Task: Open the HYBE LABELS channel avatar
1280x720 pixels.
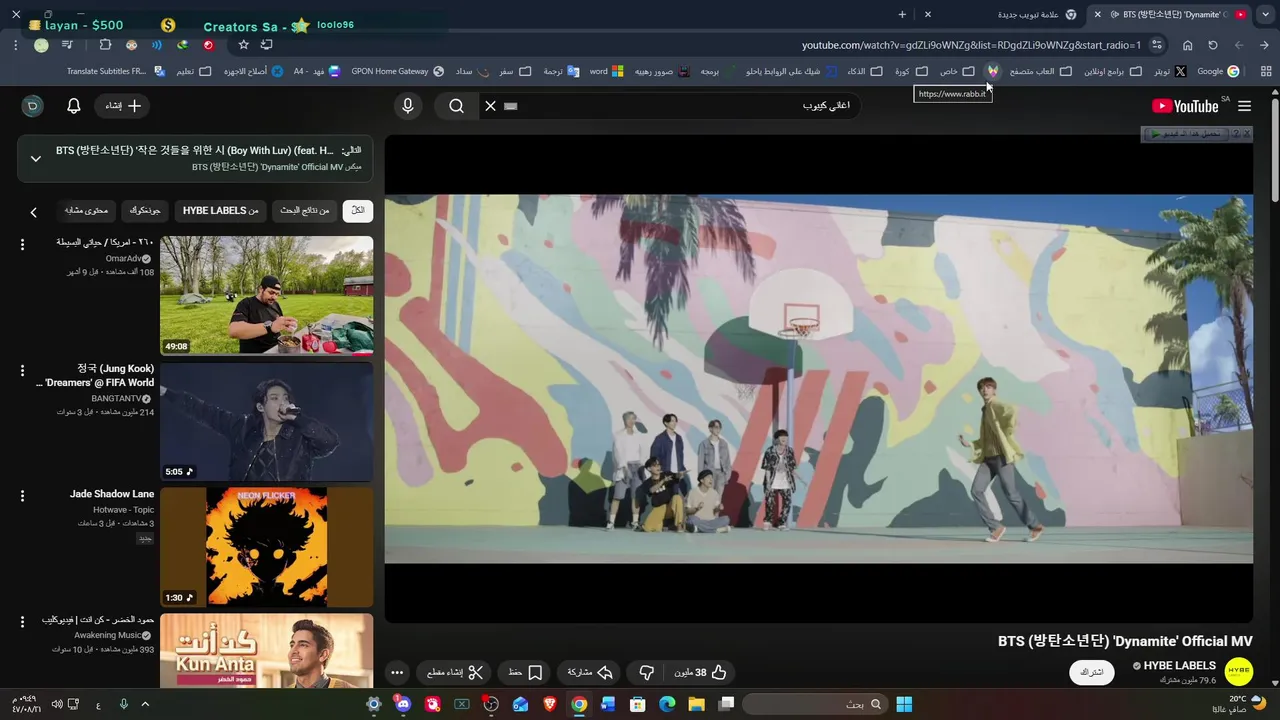Action: (x=1238, y=672)
